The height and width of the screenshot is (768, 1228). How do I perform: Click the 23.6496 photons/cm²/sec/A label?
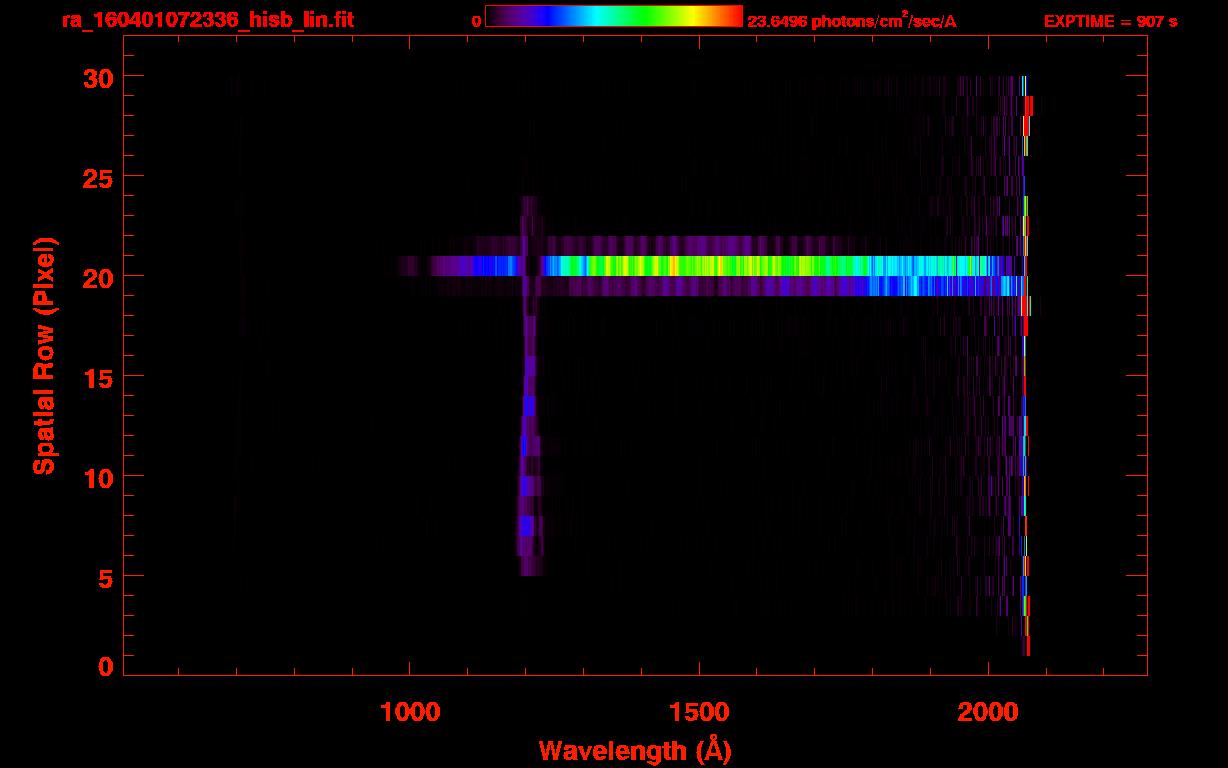pos(852,20)
